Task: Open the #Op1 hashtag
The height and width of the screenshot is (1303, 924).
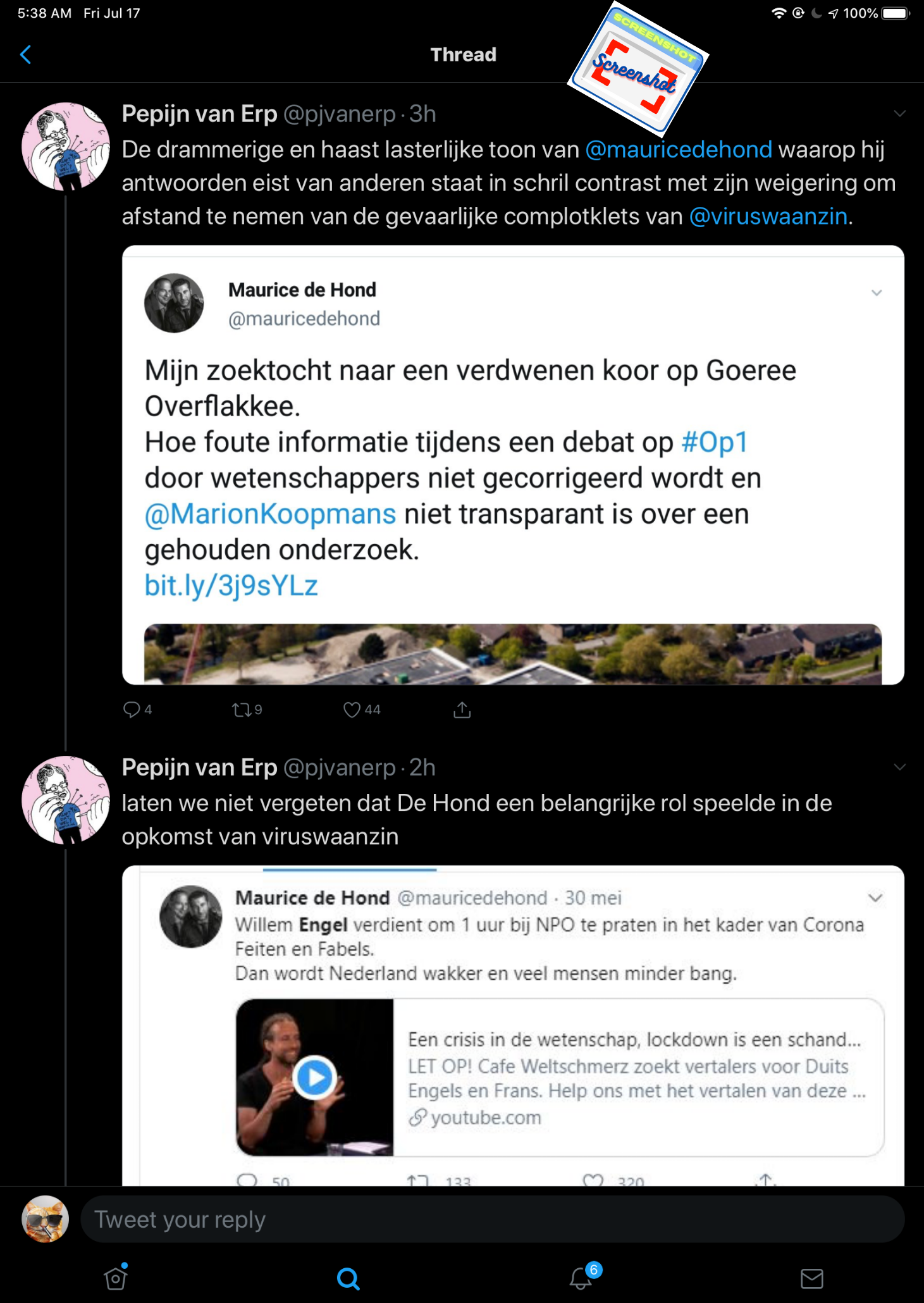Action: click(715, 442)
